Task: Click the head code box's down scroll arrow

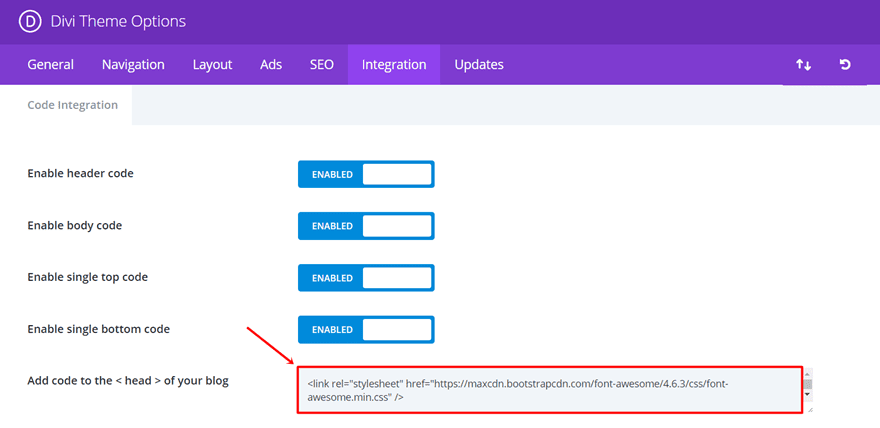Action: 808,394
